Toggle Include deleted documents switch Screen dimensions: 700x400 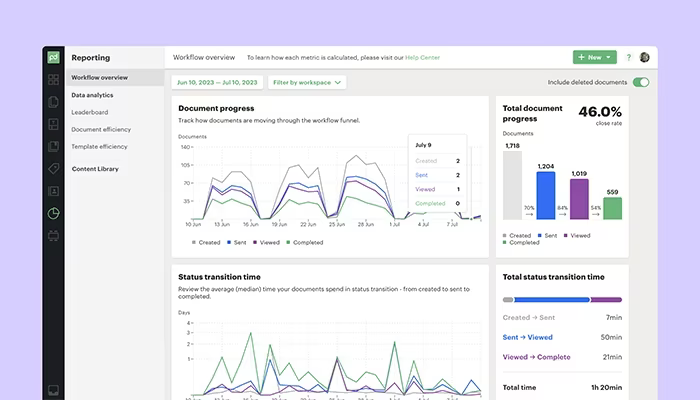coord(641,82)
